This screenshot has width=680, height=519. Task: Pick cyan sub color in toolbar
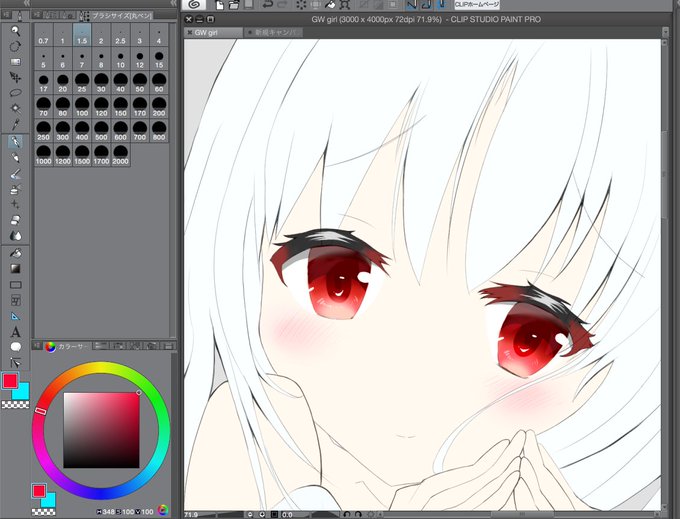(23, 392)
